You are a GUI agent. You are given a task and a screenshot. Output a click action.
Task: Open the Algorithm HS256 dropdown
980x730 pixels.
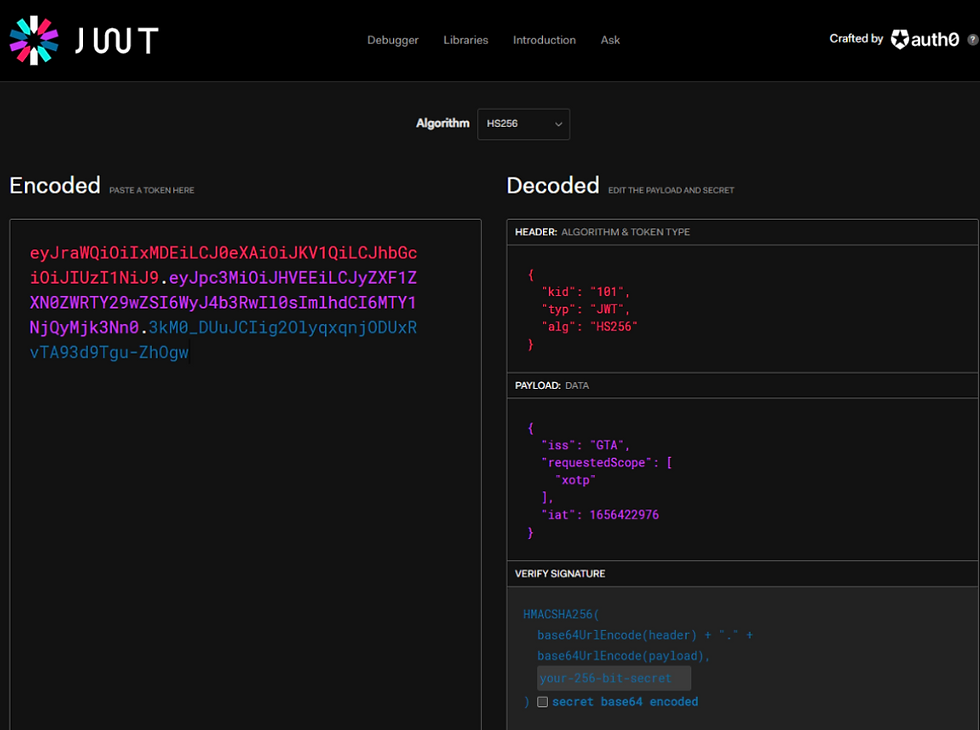(524, 124)
